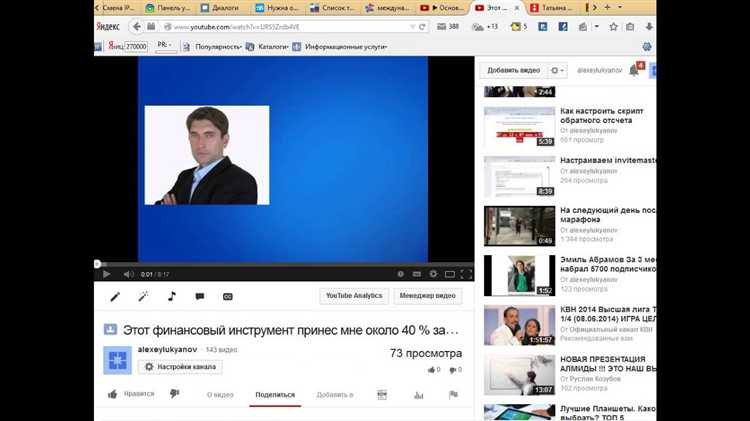Open the CC subtitles editing tool
This screenshot has height=421, width=750.
click(228, 297)
